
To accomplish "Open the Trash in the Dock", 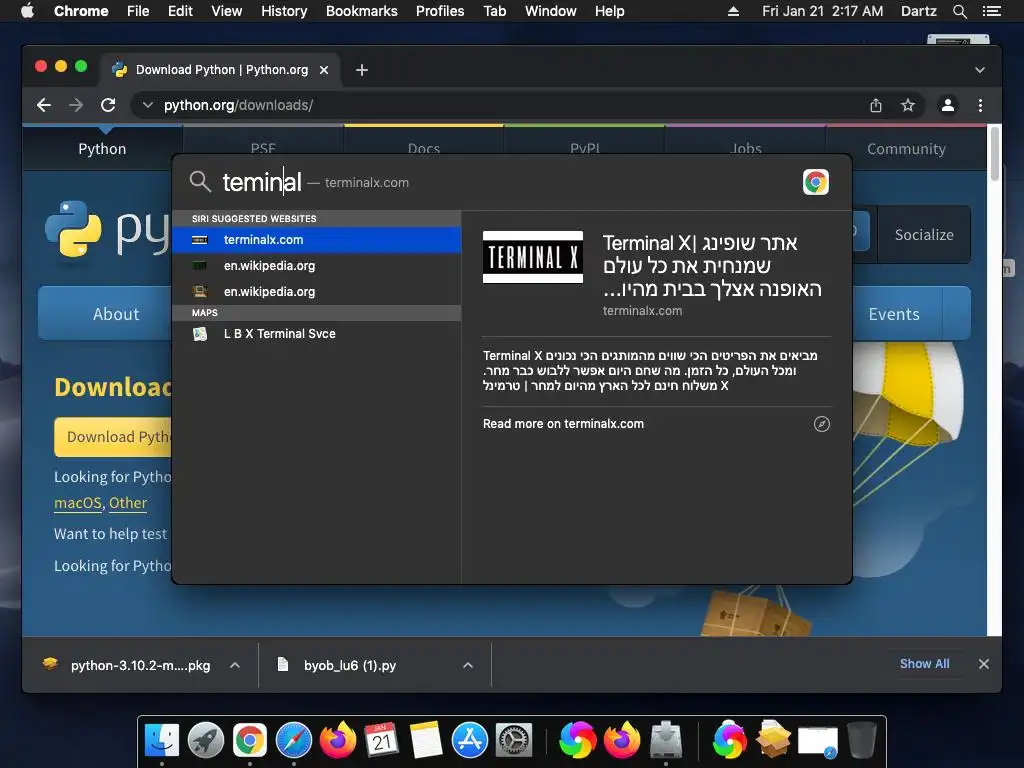I will [861, 741].
